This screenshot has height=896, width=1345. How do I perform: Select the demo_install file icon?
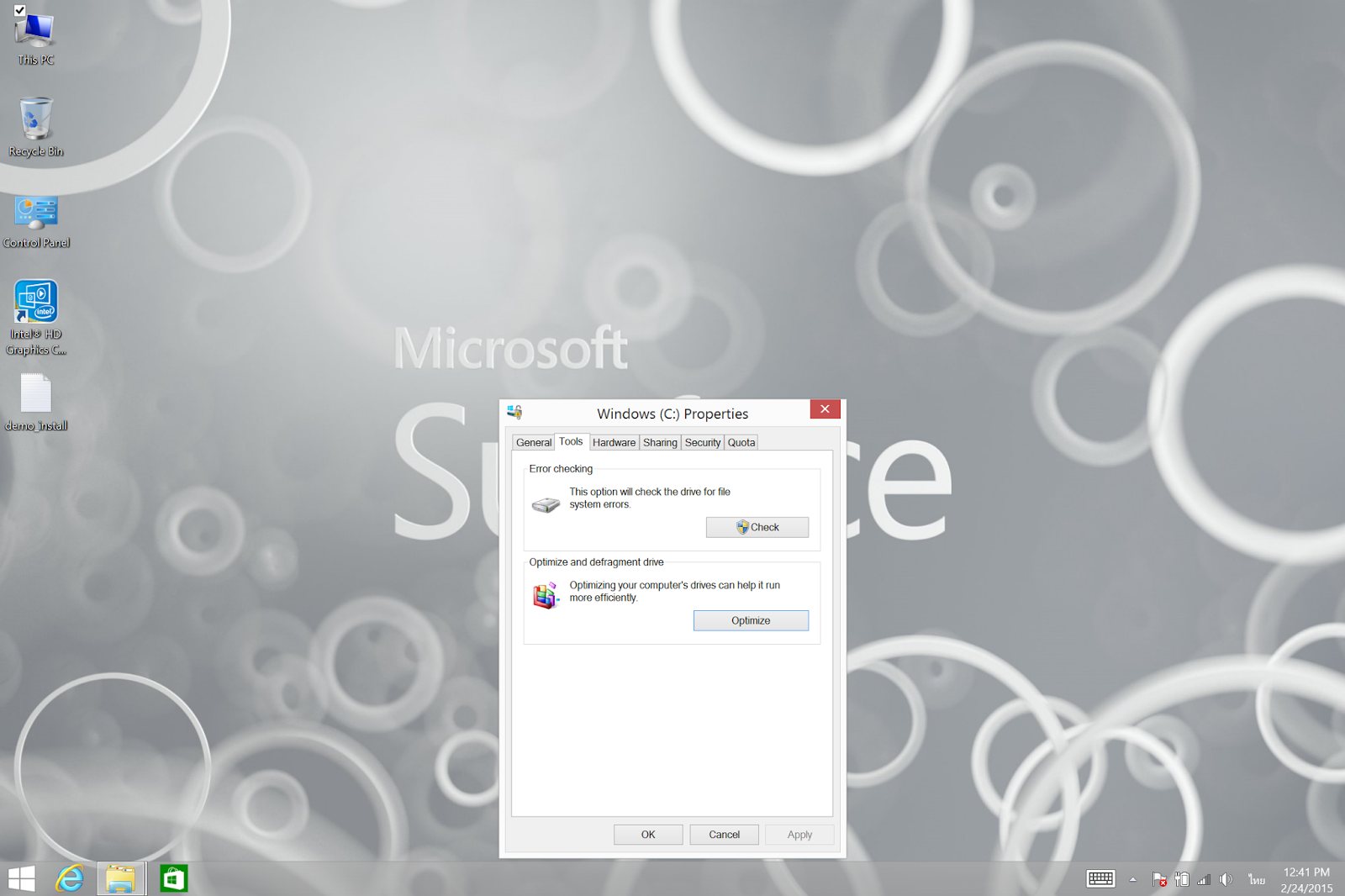coord(36,403)
